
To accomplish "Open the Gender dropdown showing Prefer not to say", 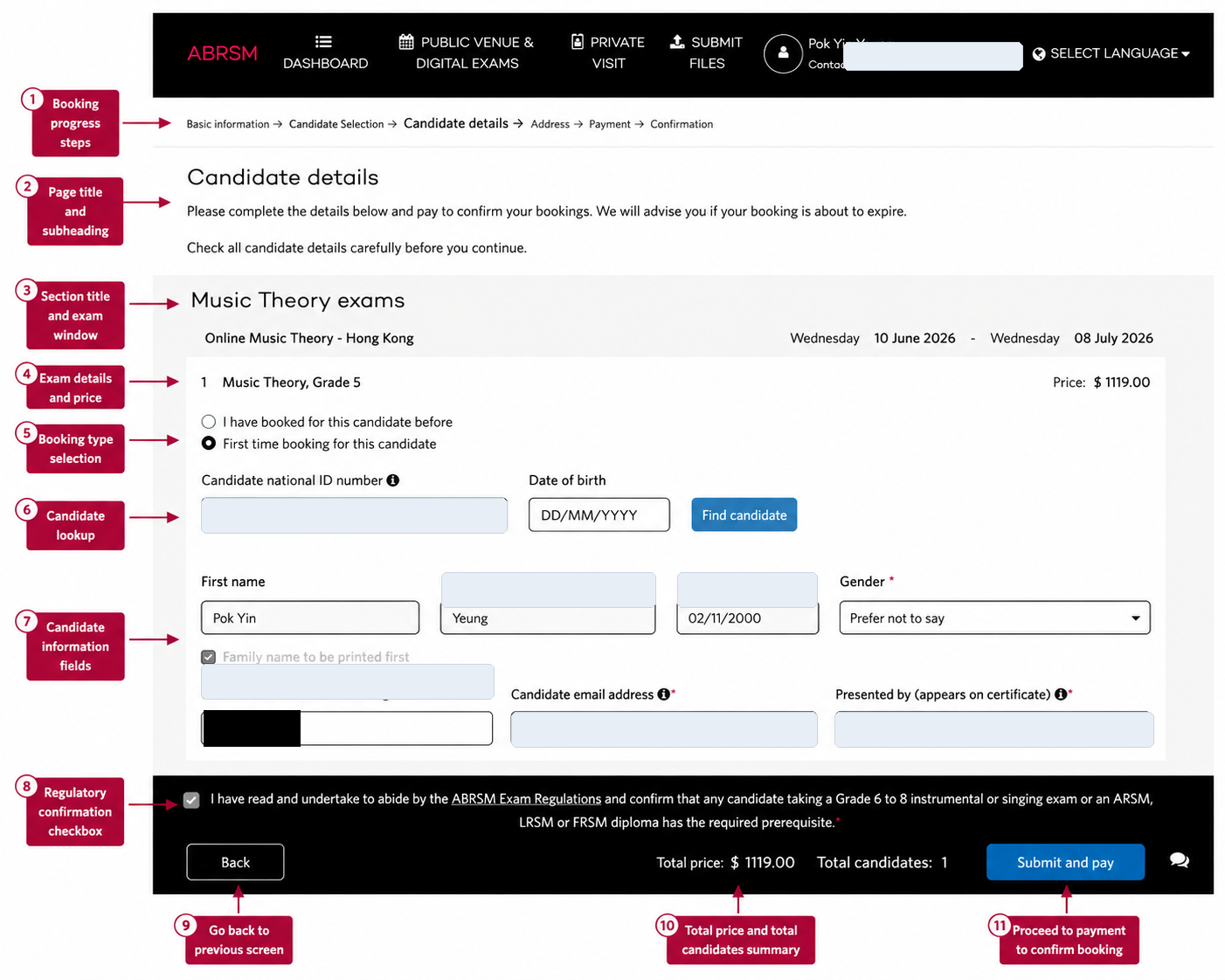I will point(994,618).
